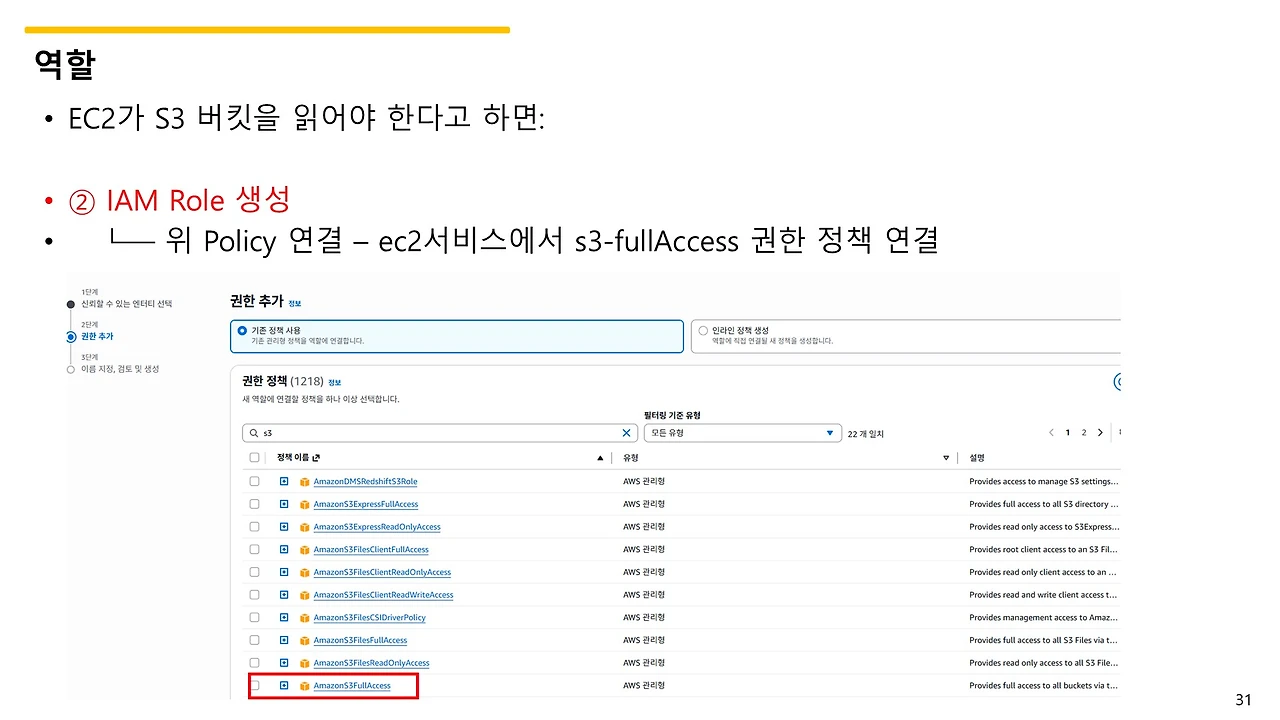Toggle the select-all policies header checkbox
The width and height of the screenshot is (1280, 720).
click(x=254, y=458)
